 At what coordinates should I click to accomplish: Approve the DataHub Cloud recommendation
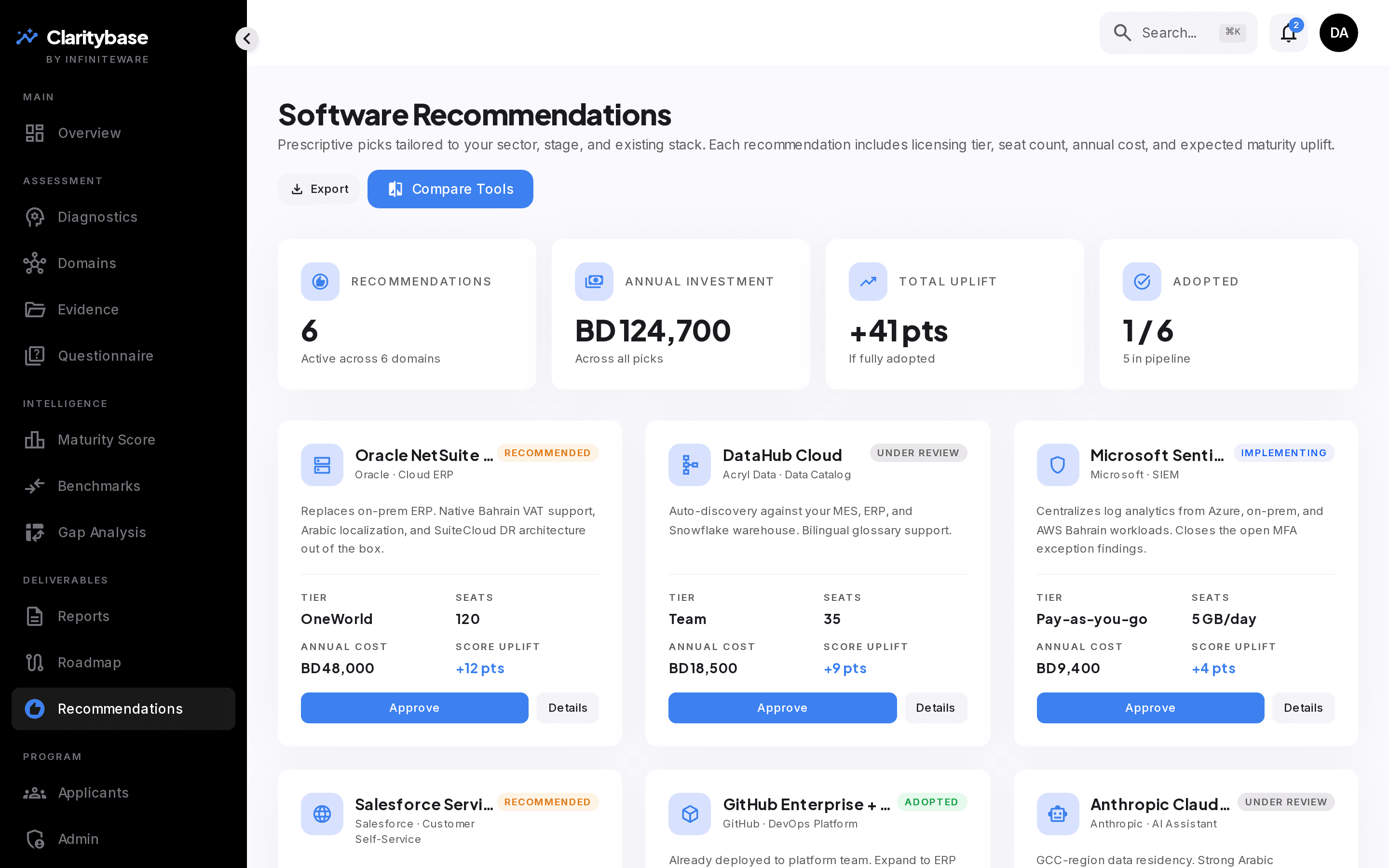(x=782, y=708)
